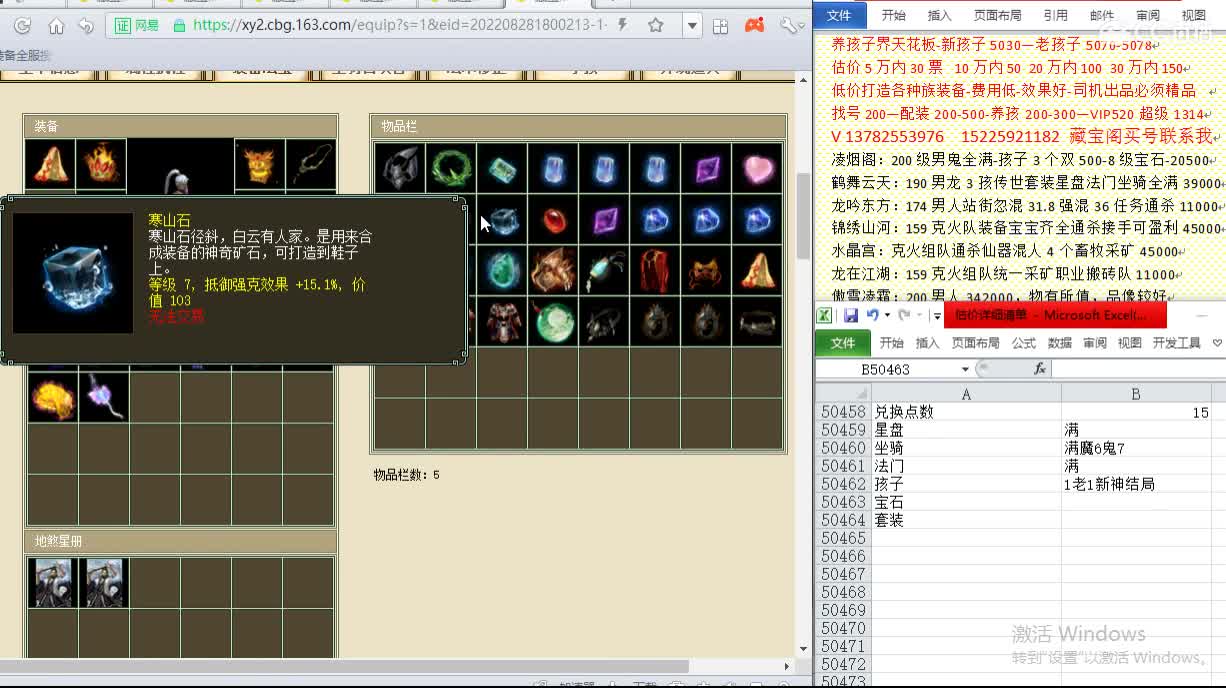
Task: Click the red game controller icon
Action: 757,26
